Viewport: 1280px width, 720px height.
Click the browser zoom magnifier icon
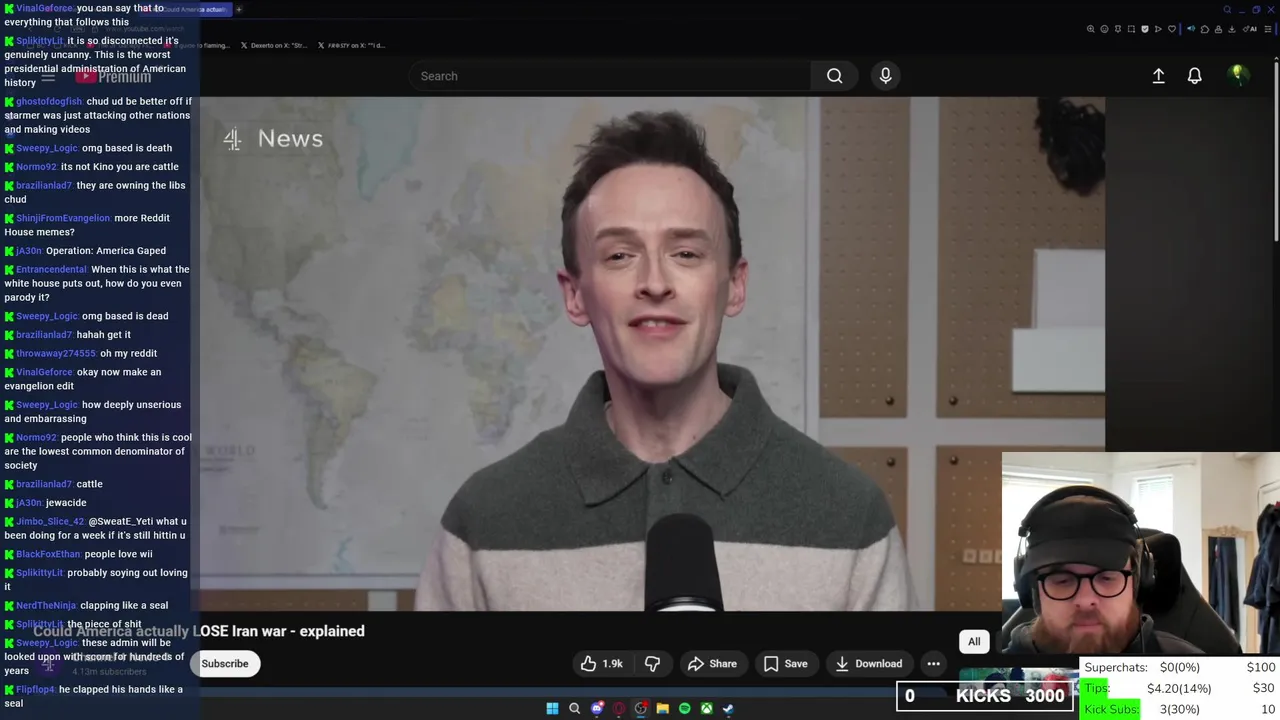1090,29
